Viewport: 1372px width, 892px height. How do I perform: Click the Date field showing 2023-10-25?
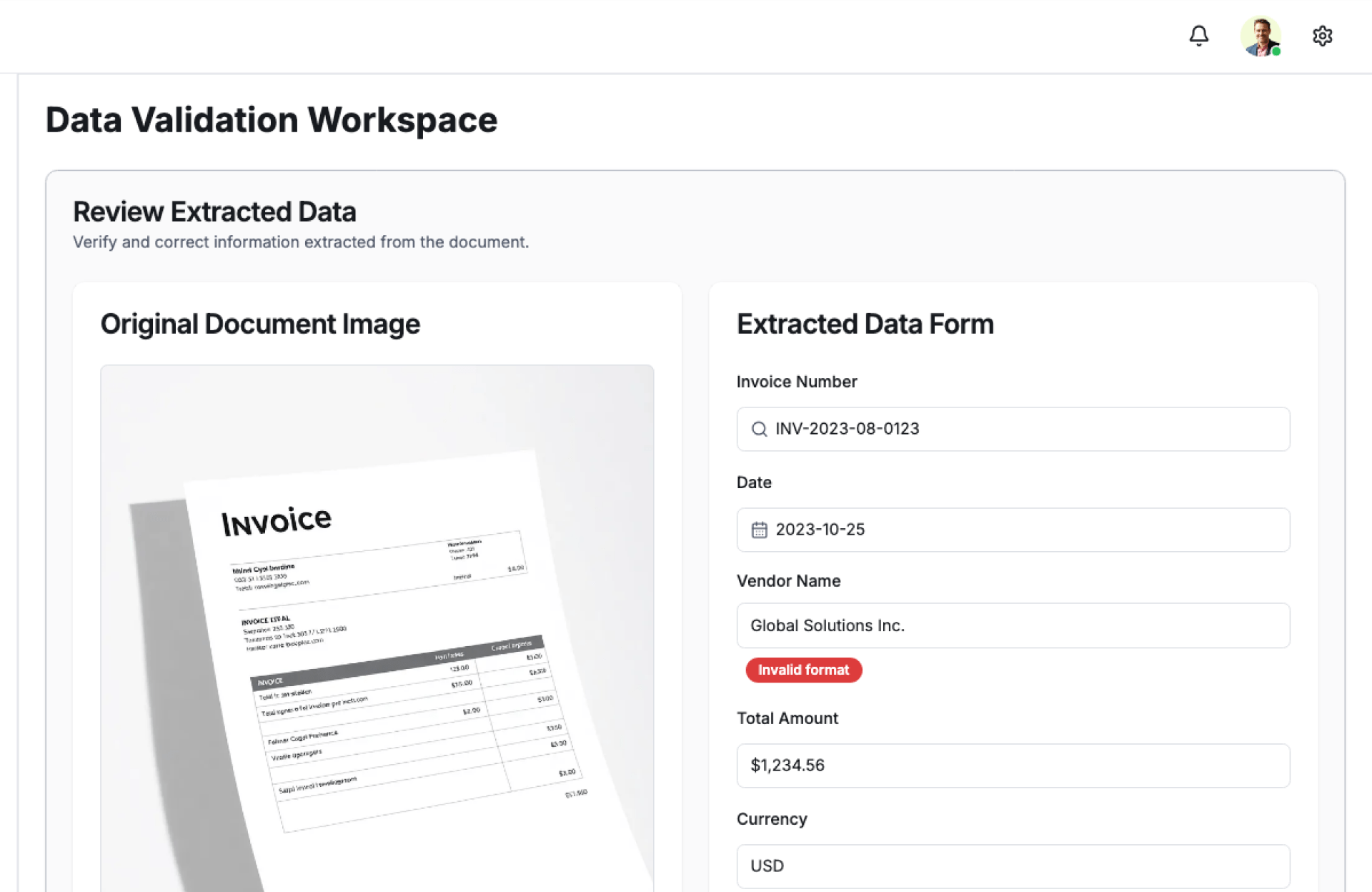tap(1013, 530)
